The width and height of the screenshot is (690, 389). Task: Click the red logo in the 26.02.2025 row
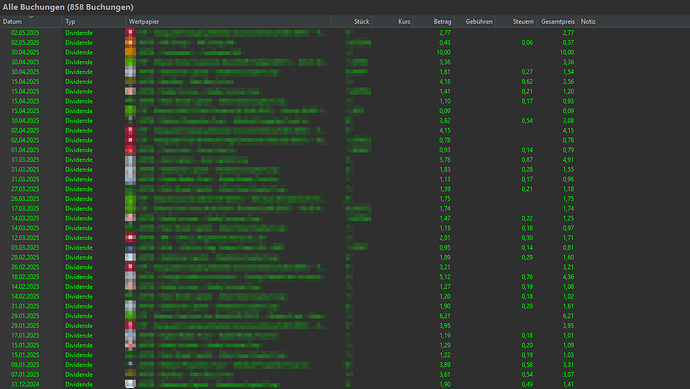130,267
